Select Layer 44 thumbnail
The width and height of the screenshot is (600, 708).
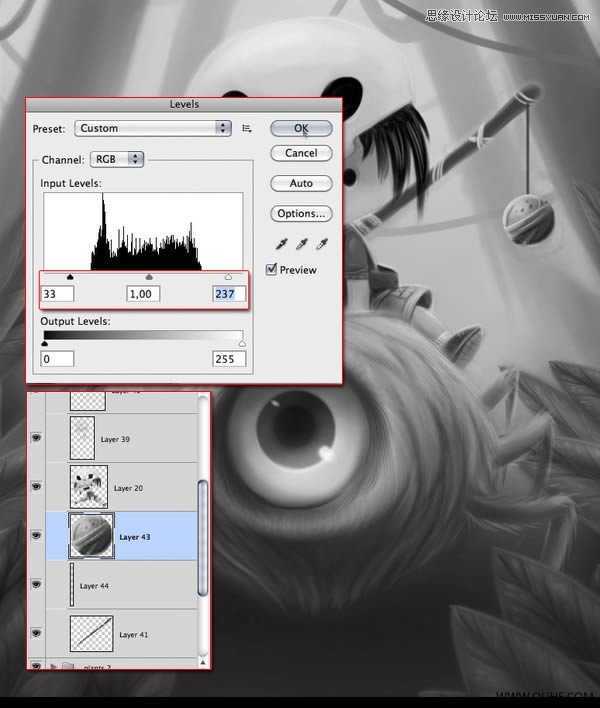[72, 584]
